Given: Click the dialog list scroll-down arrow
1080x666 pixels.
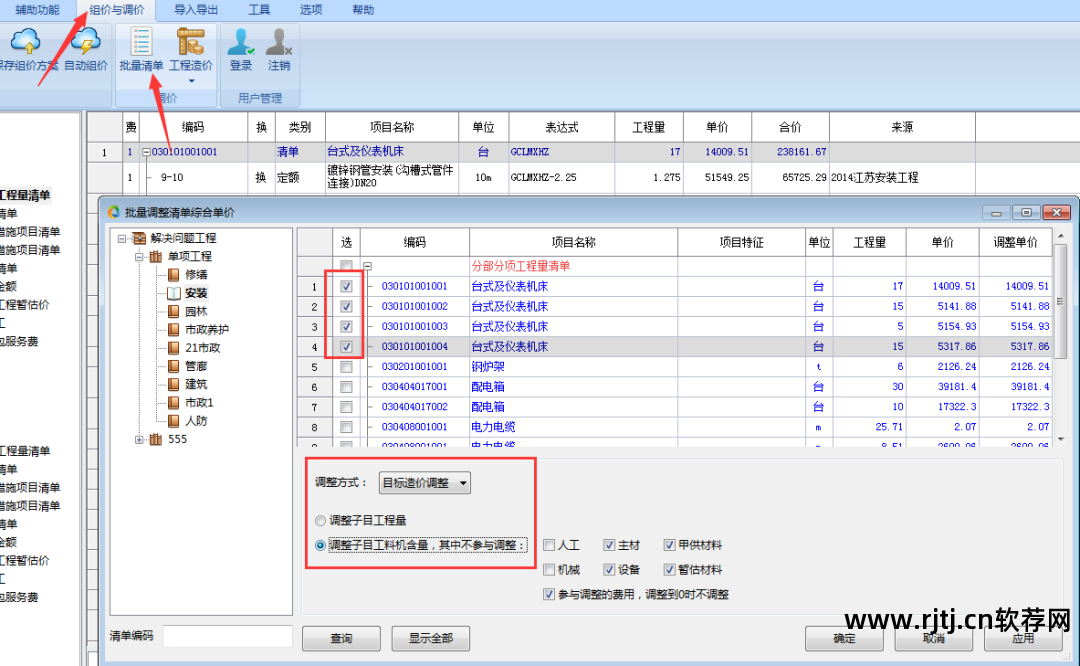Looking at the screenshot, I should (x=1061, y=439).
